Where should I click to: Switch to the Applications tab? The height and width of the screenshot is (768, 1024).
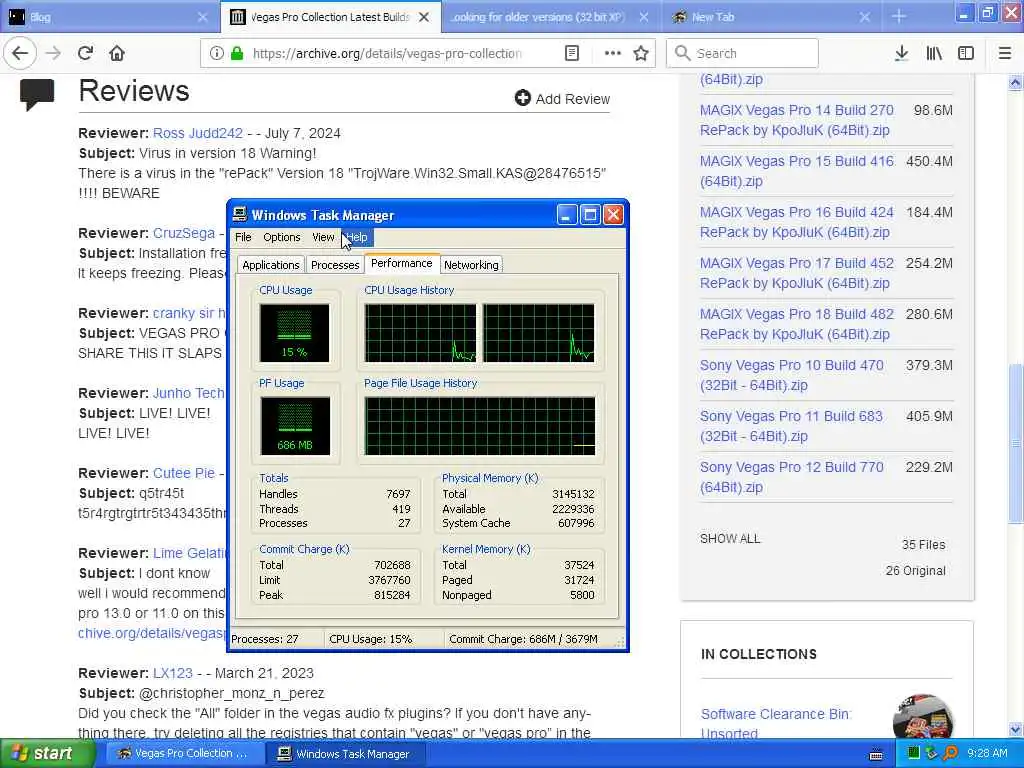[x=270, y=264]
